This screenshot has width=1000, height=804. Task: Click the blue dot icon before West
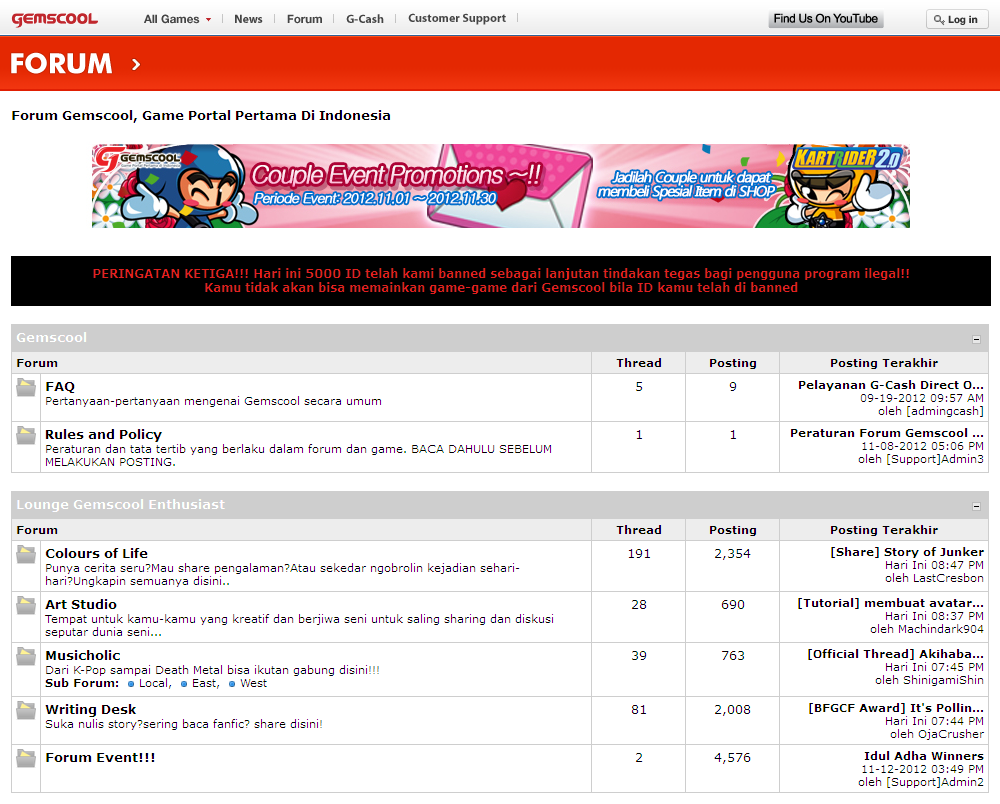click(x=232, y=684)
